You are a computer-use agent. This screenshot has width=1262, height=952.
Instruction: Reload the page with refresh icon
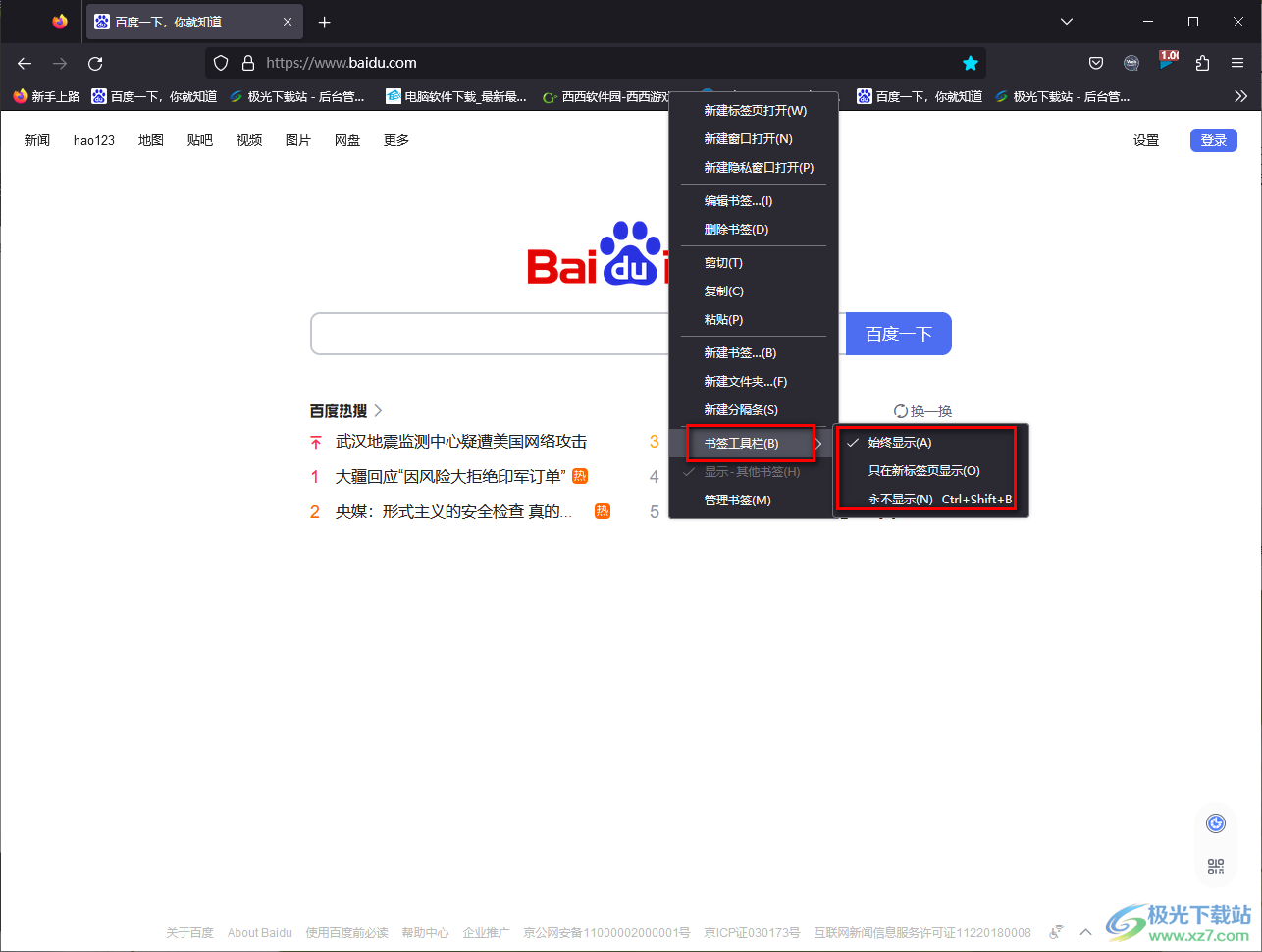coord(95,63)
